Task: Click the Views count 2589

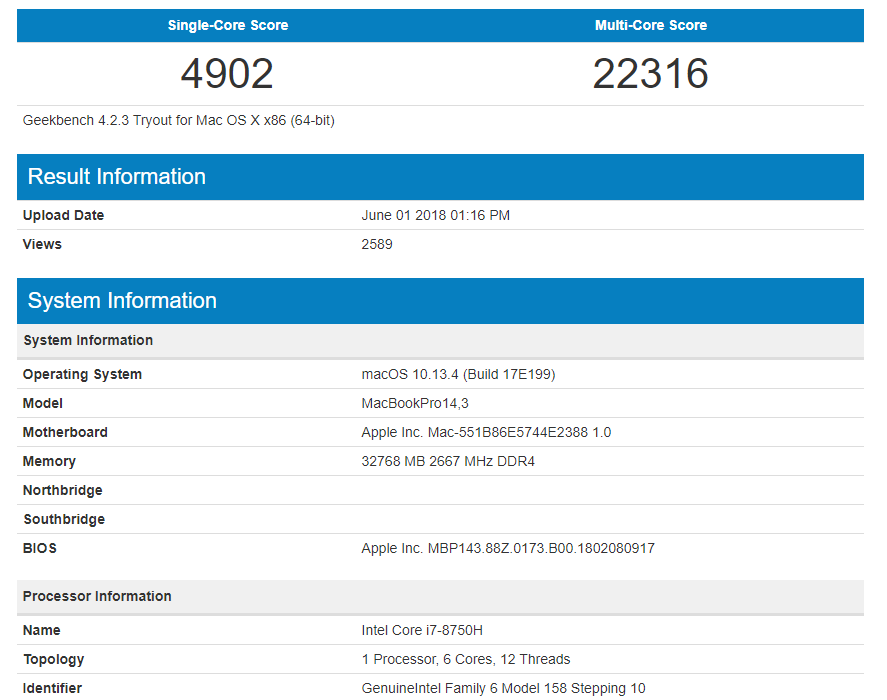Action: pyautogui.click(x=378, y=244)
